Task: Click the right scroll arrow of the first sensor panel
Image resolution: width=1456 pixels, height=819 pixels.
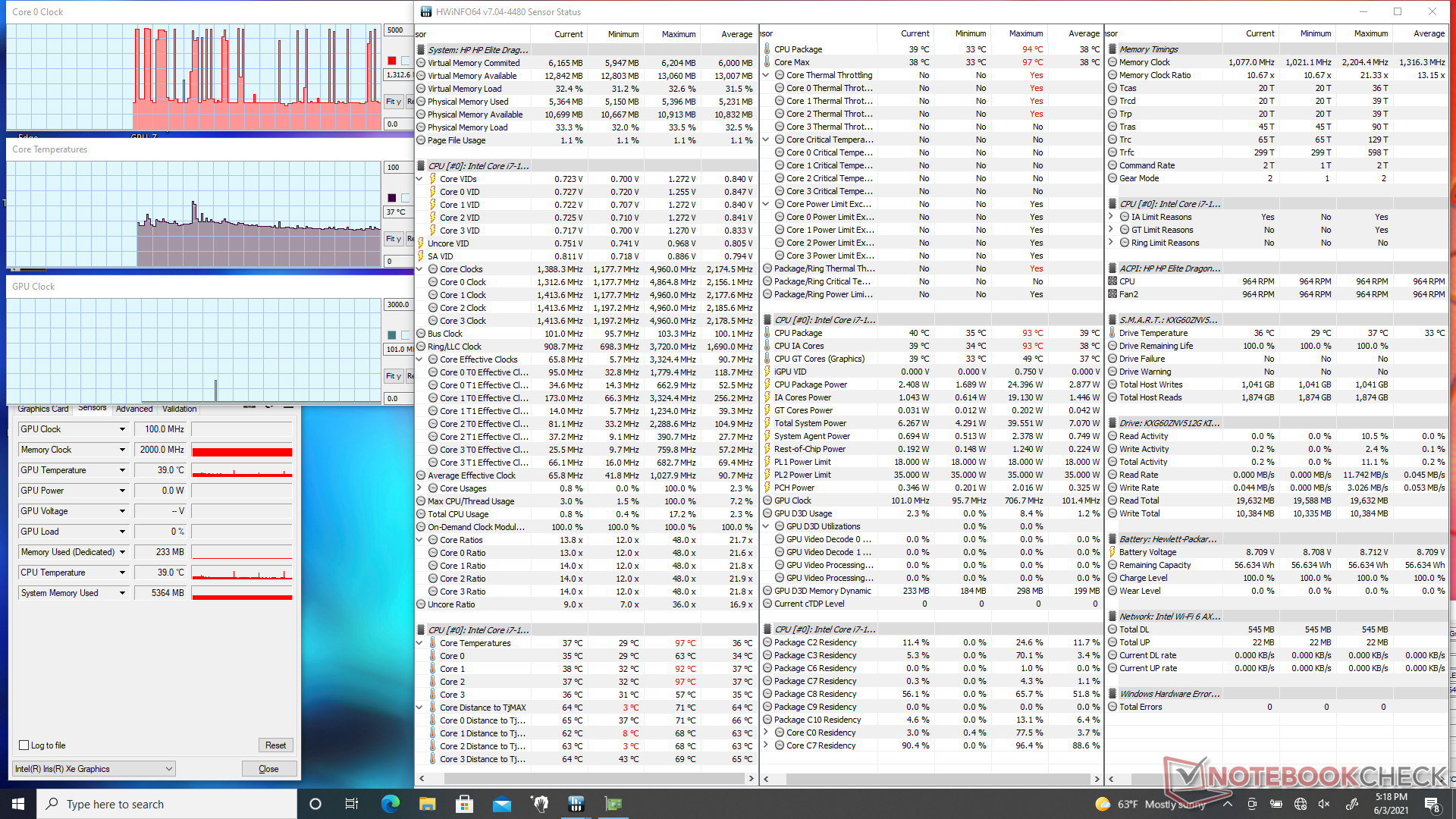Action: (752, 779)
